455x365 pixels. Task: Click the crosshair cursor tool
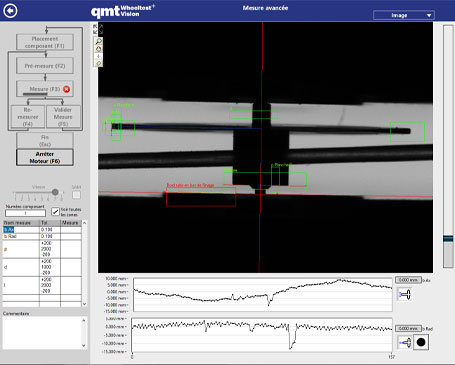(99, 56)
